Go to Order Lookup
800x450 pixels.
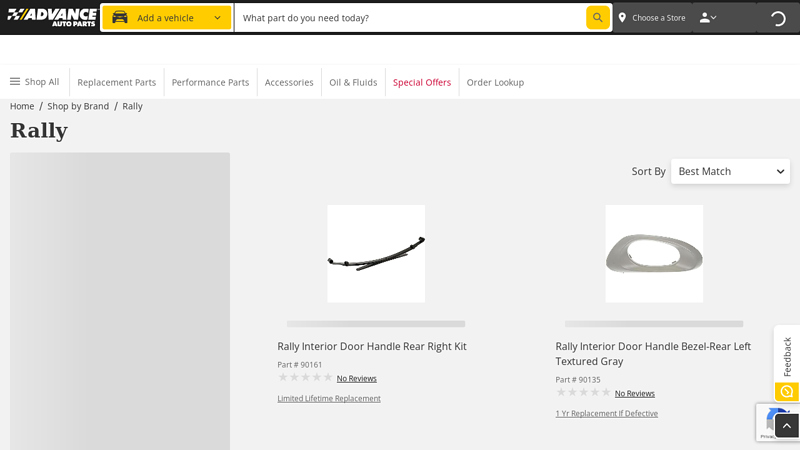[495, 82]
